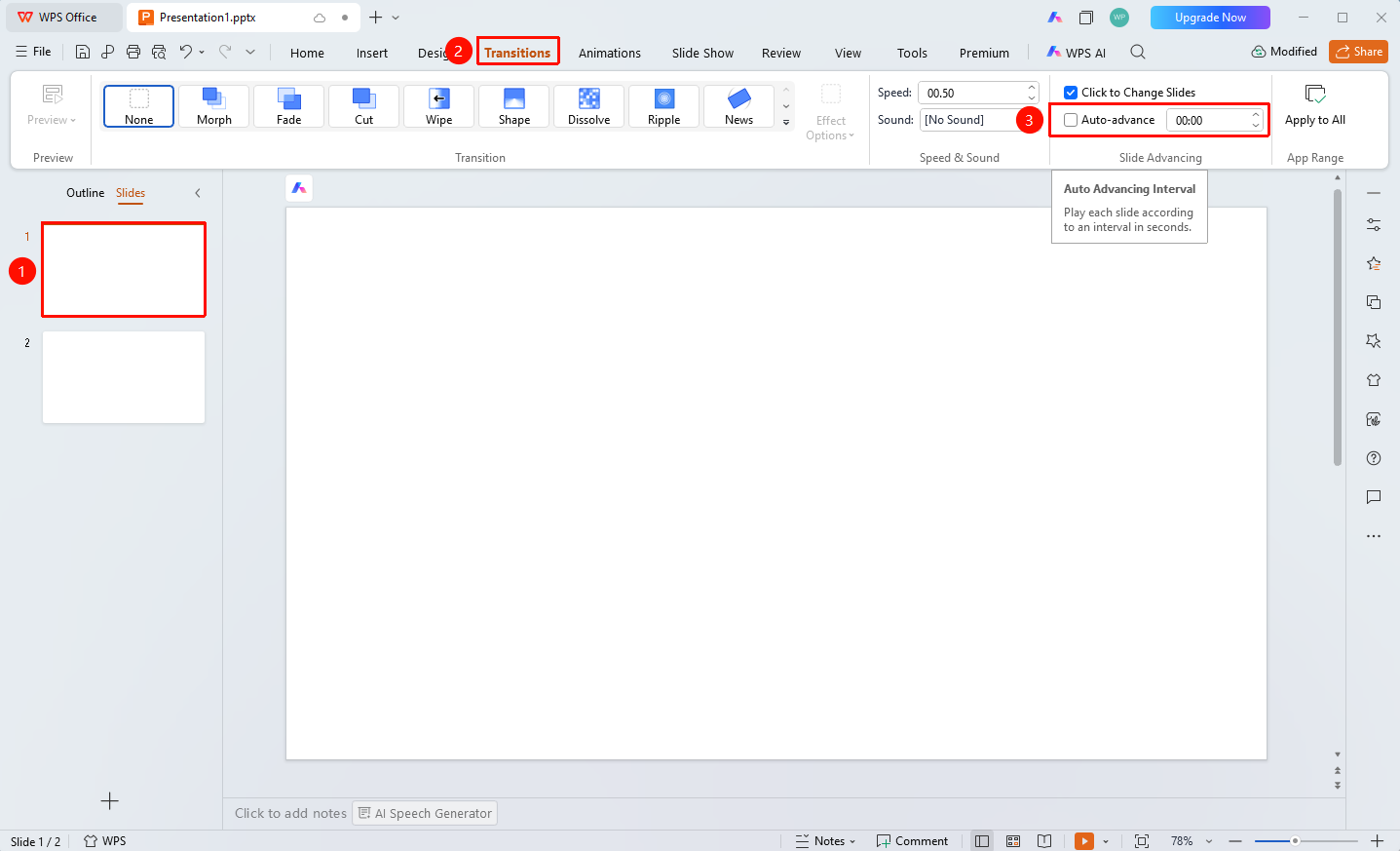Apply the Morph transition
Screen dimensions: 1400x851
[x=214, y=106]
